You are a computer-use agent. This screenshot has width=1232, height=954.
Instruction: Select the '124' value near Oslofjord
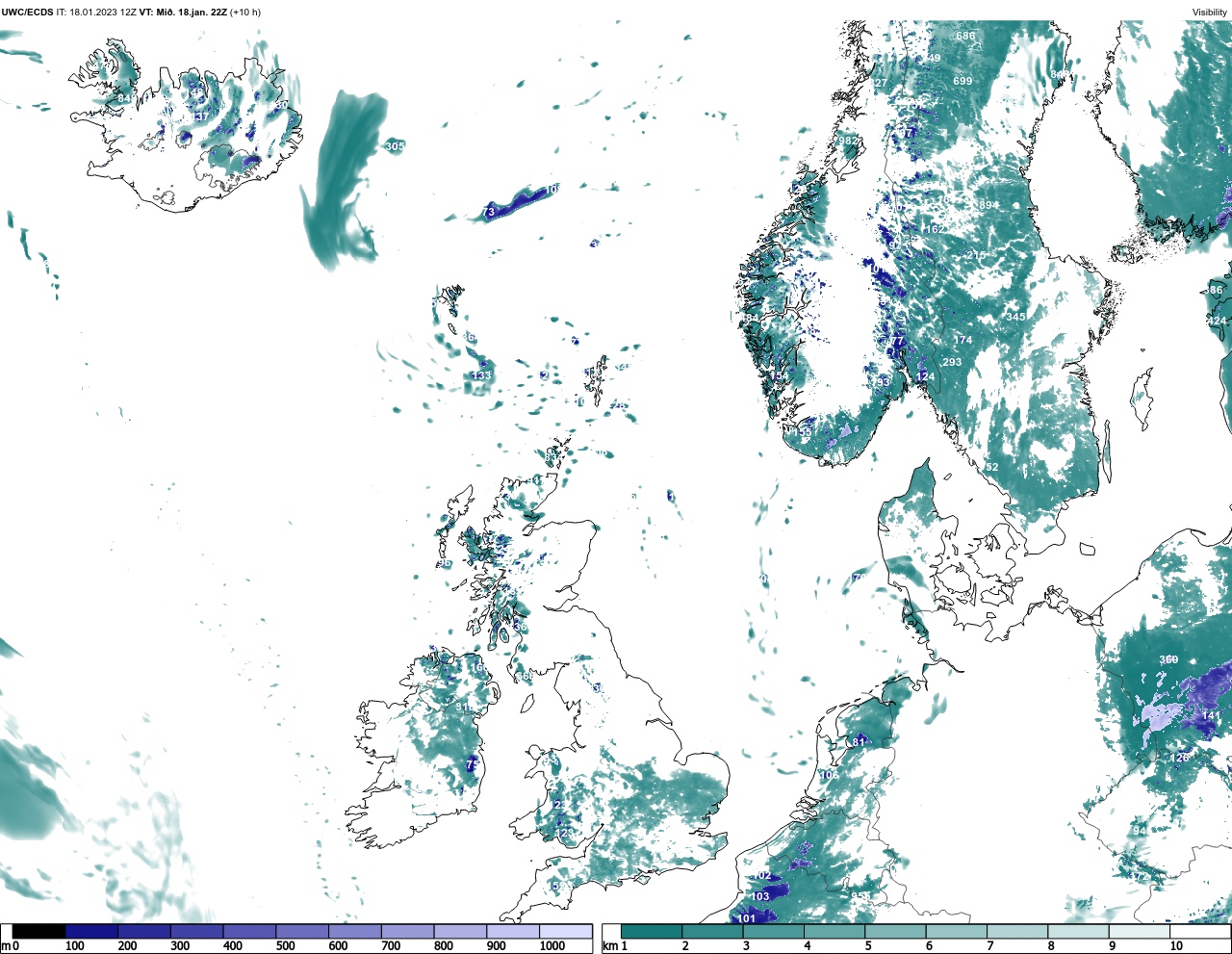click(x=926, y=376)
